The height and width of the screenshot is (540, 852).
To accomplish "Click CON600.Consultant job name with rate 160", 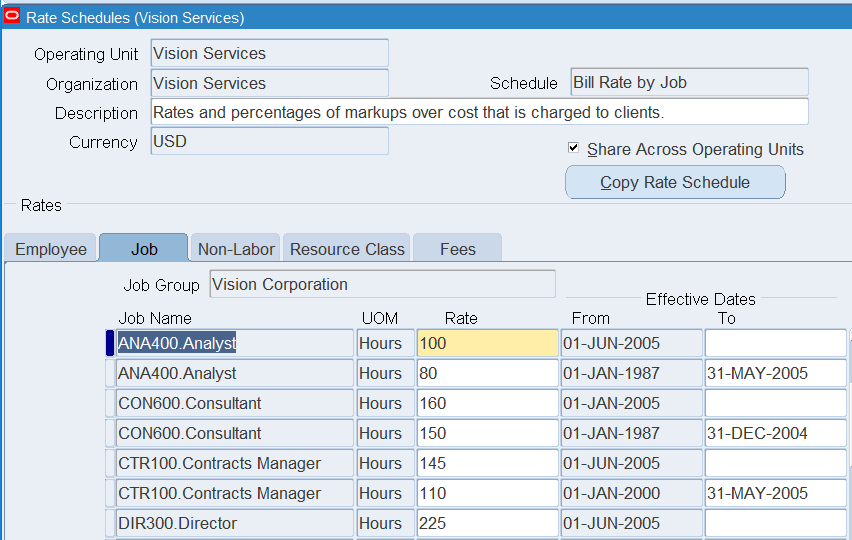I will tap(235, 403).
